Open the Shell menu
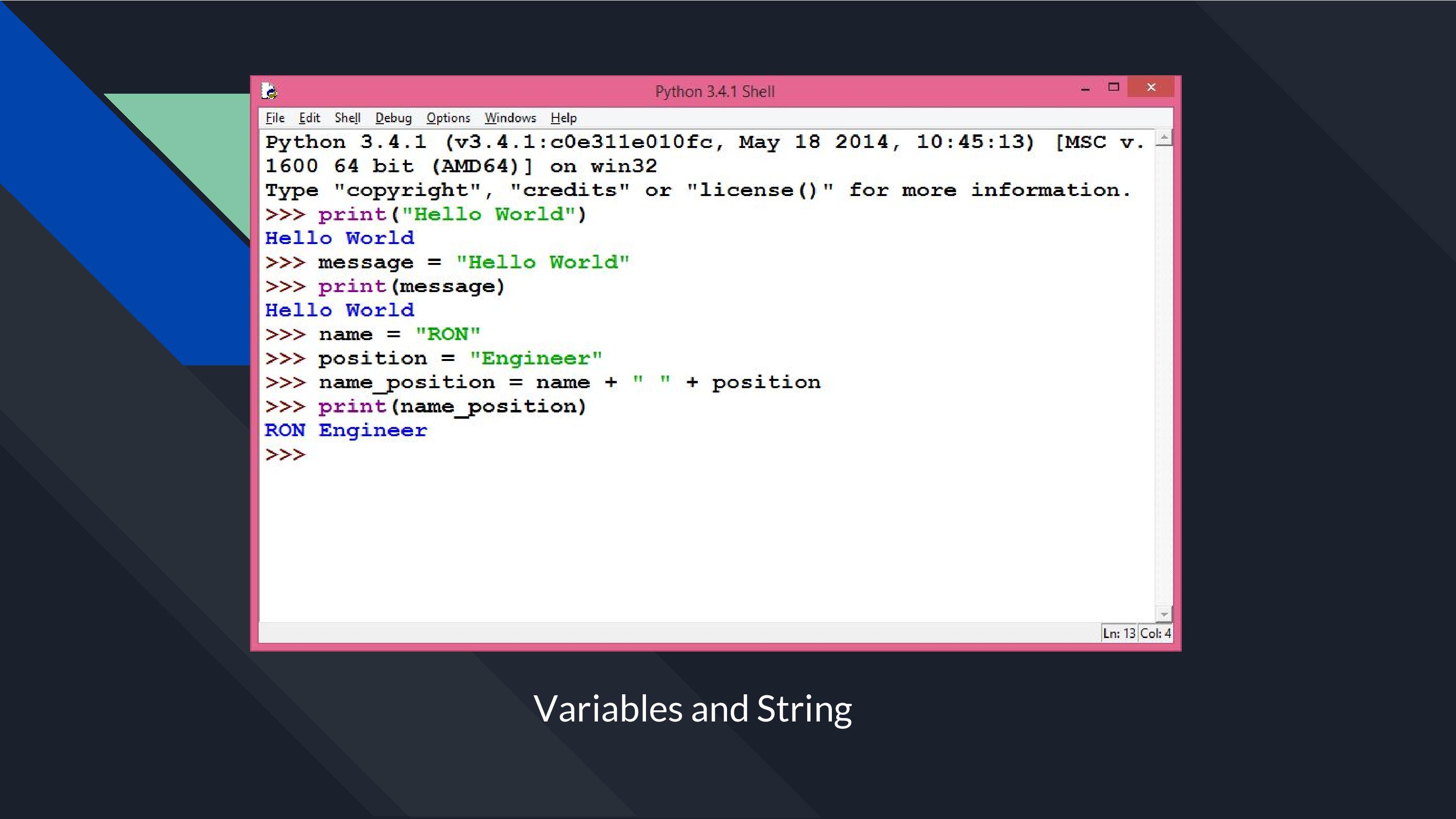 [348, 117]
